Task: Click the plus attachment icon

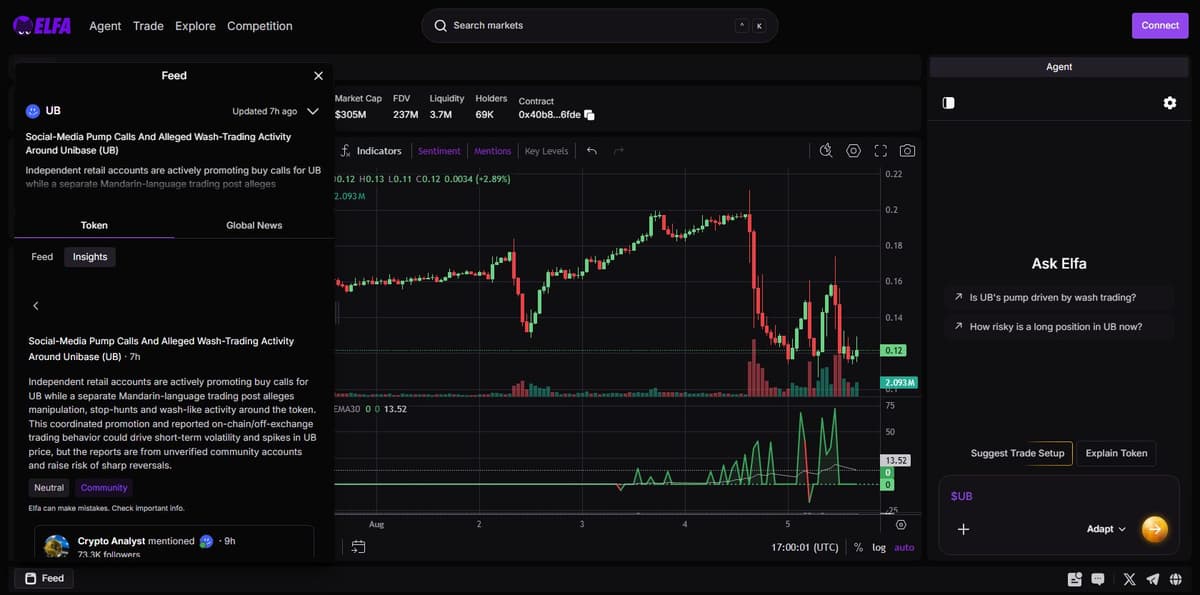Action: 963,529
